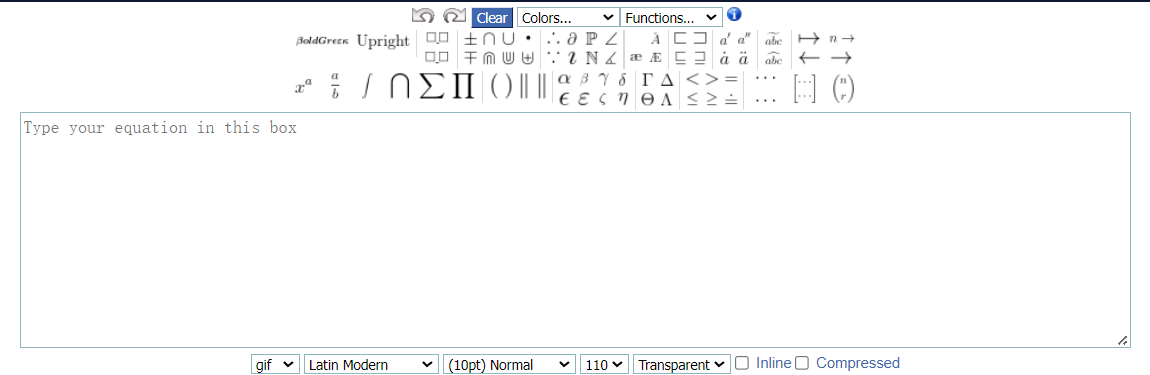Insert the square superset symbol

pos(700,40)
